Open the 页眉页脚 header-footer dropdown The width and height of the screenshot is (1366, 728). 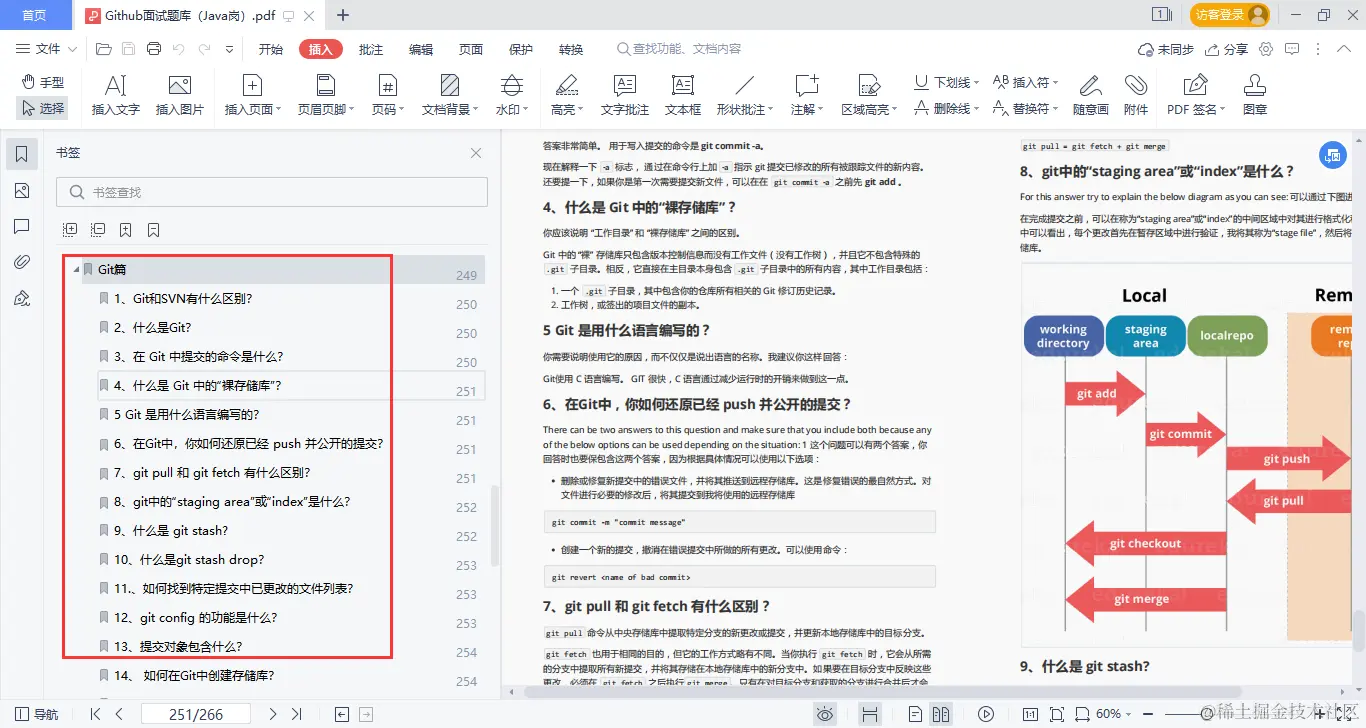327,94
